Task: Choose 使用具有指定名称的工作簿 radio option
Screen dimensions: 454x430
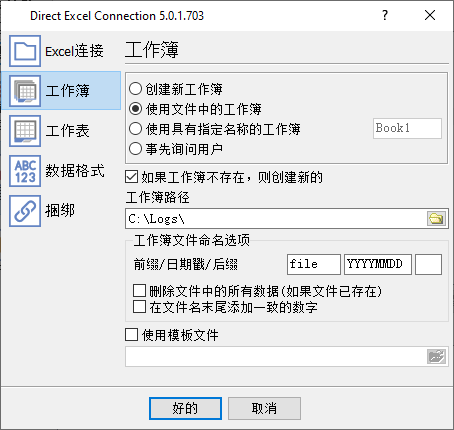Action: 135,129
